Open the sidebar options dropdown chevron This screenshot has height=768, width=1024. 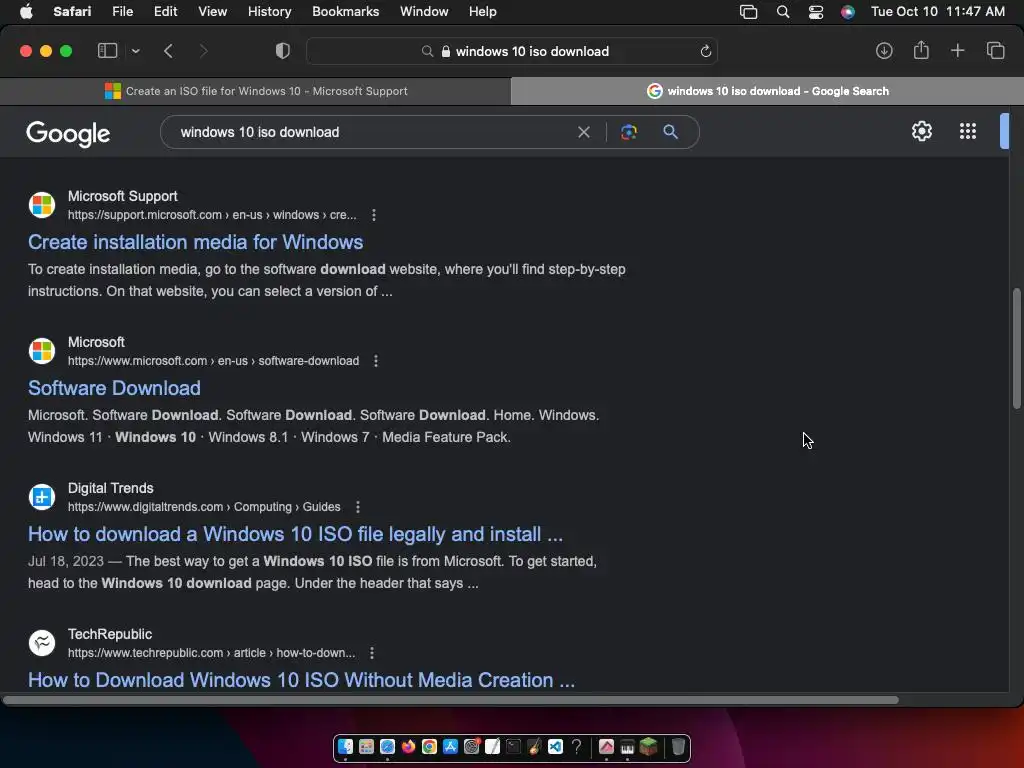135,51
